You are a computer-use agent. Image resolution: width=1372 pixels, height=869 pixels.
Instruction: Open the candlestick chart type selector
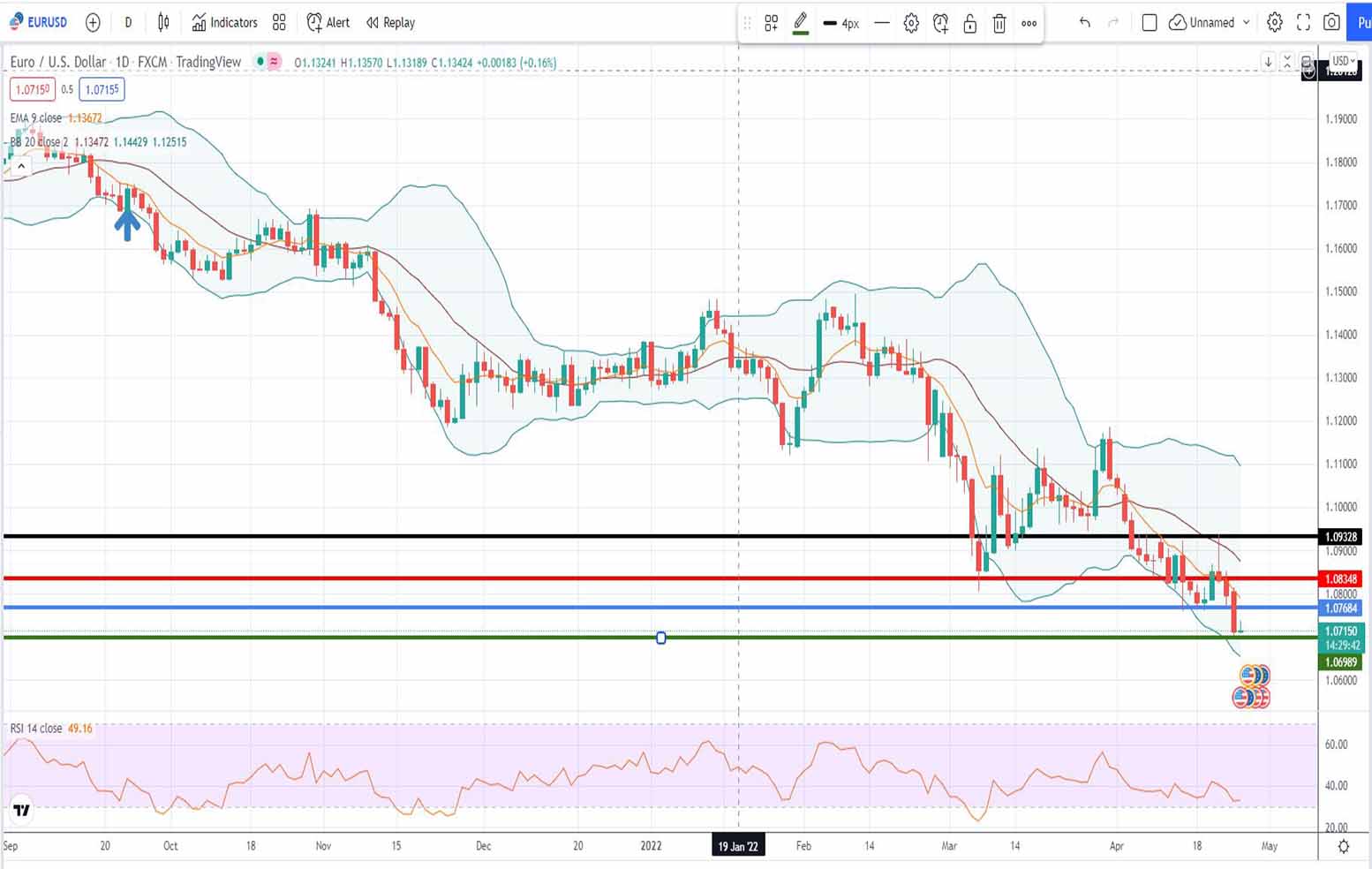click(163, 22)
